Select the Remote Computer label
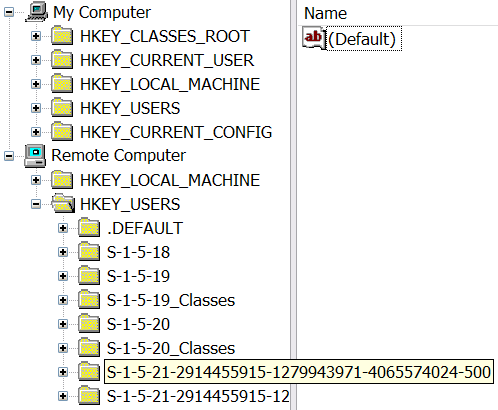498x410 pixels. pos(118,156)
